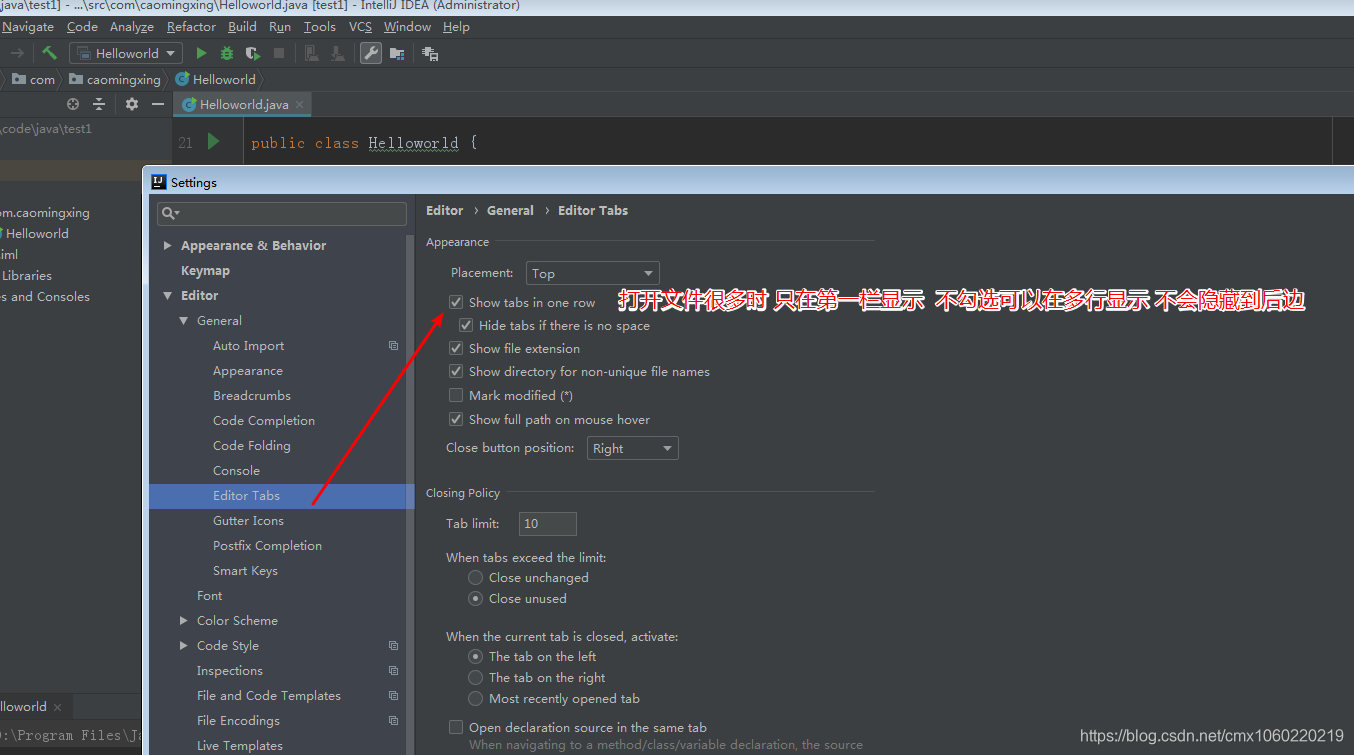Select The tab on the left option
This screenshot has width=1354, height=755.
pyautogui.click(x=476, y=656)
